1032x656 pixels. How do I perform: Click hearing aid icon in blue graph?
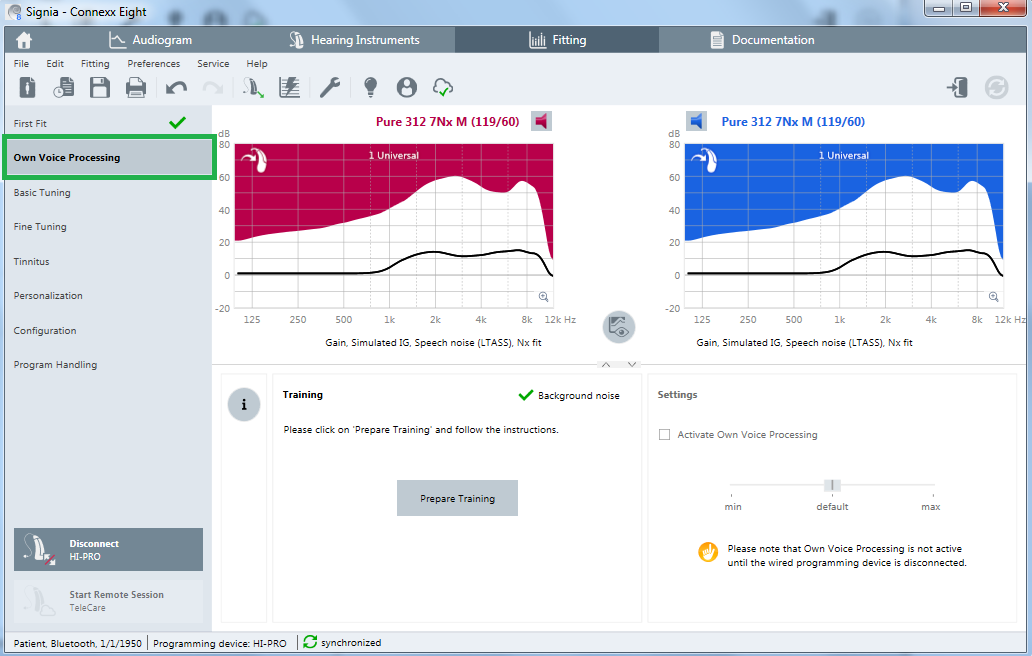[x=705, y=160]
